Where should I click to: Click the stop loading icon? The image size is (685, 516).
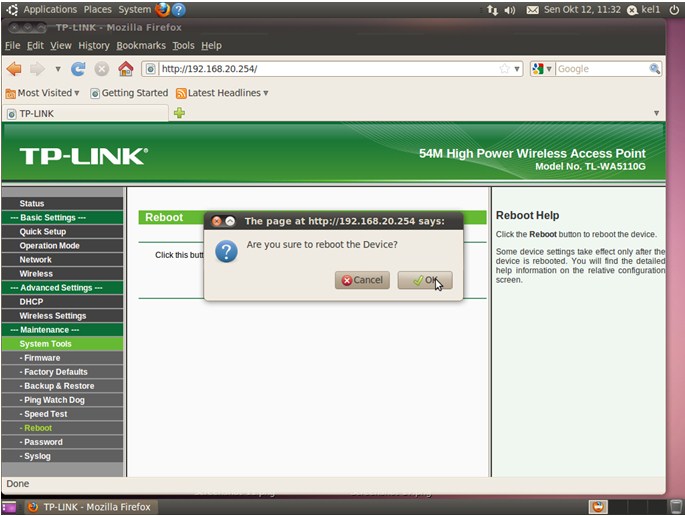coord(102,69)
